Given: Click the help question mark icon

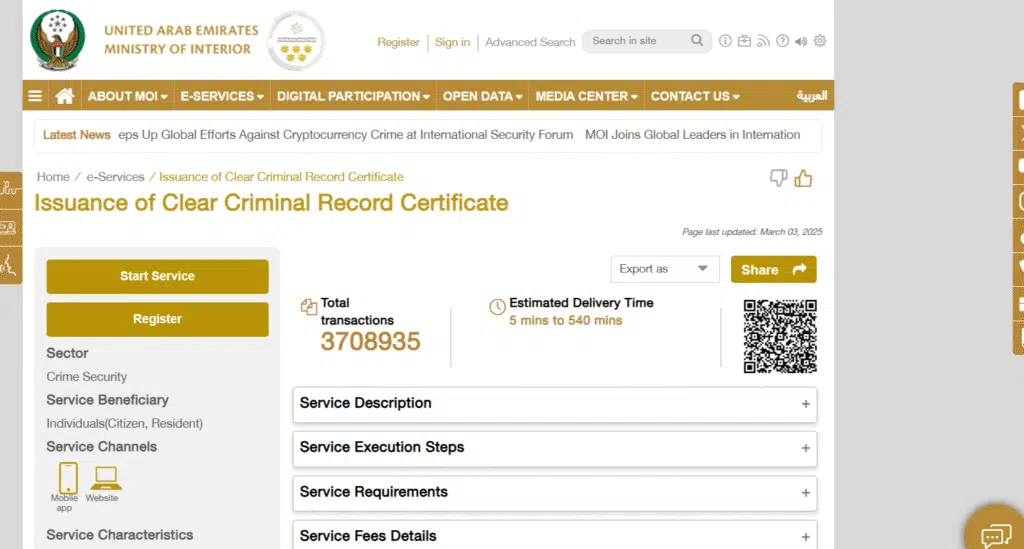Looking at the screenshot, I should (782, 41).
